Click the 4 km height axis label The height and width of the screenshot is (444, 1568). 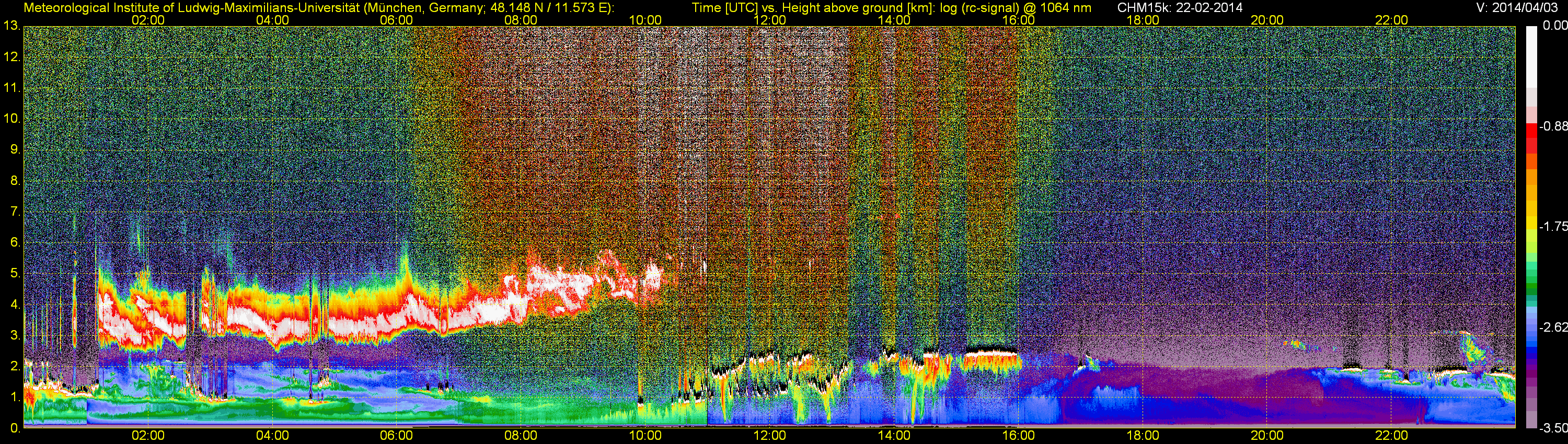[15, 304]
